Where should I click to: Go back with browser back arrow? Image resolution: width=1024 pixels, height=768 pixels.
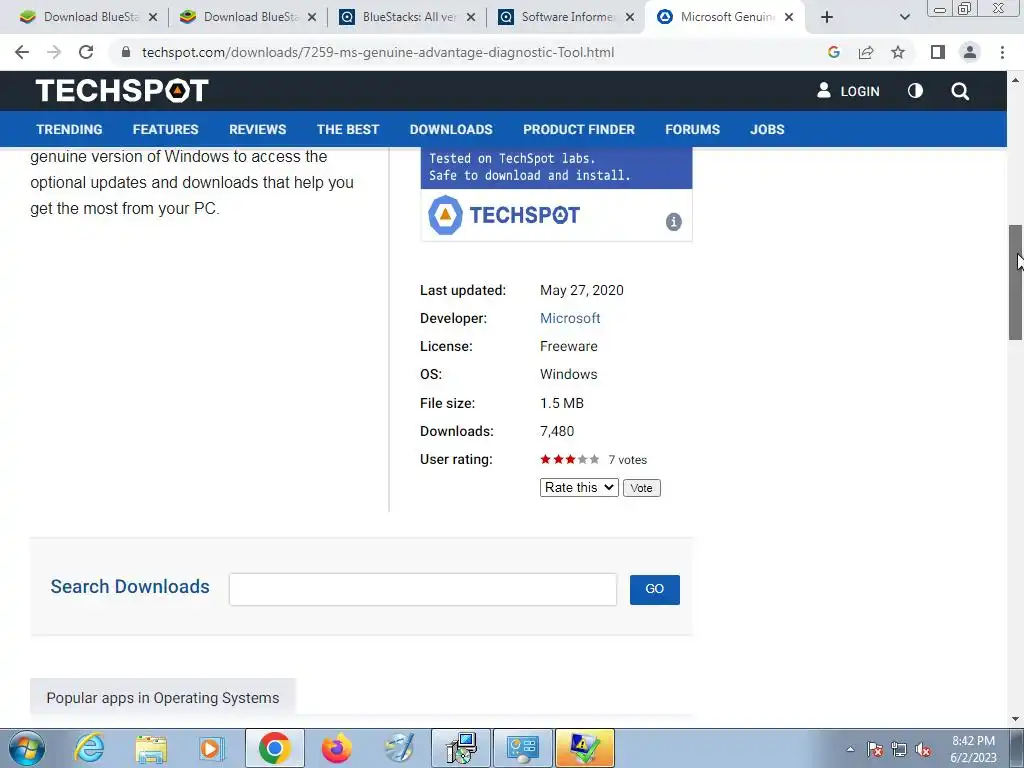[x=22, y=52]
